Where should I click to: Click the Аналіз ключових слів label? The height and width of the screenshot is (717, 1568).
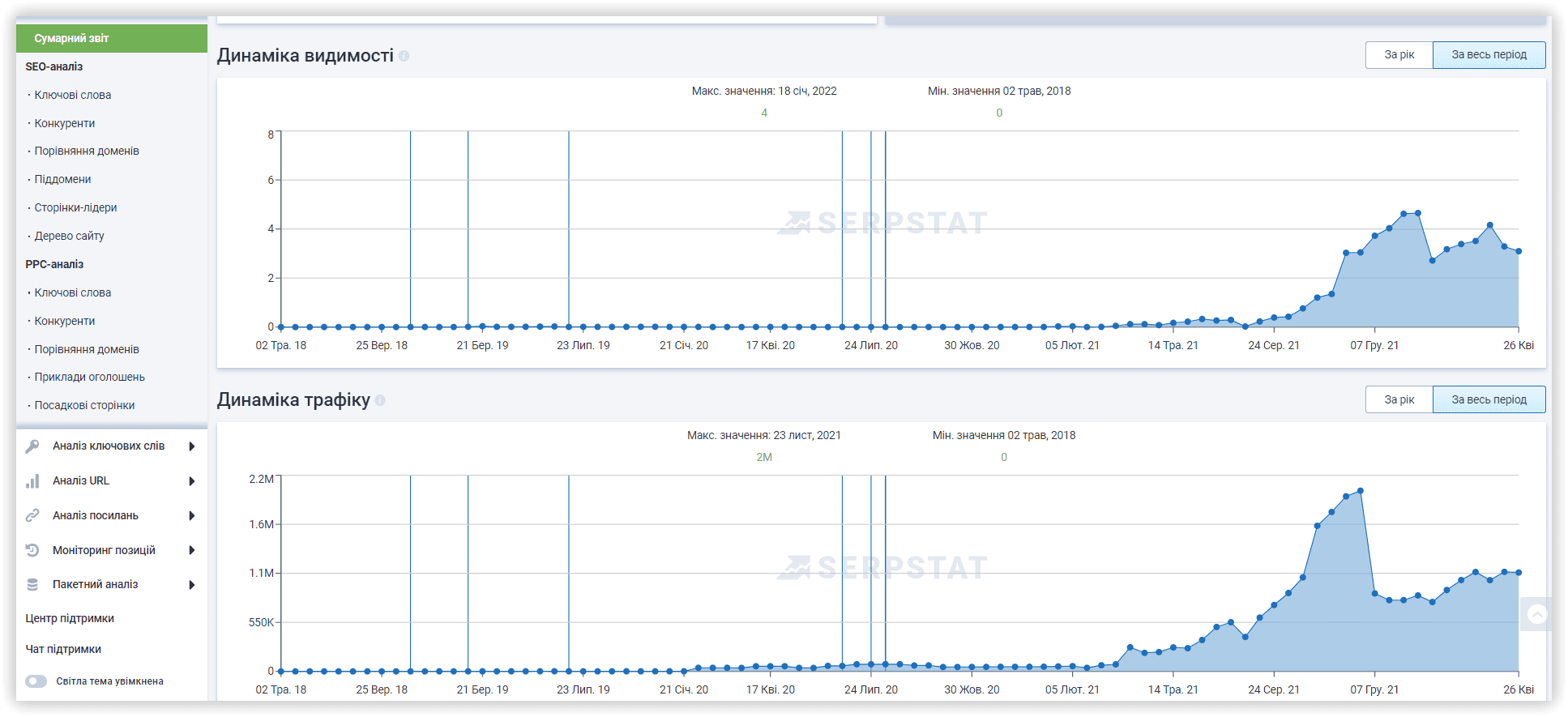pos(109,446)
